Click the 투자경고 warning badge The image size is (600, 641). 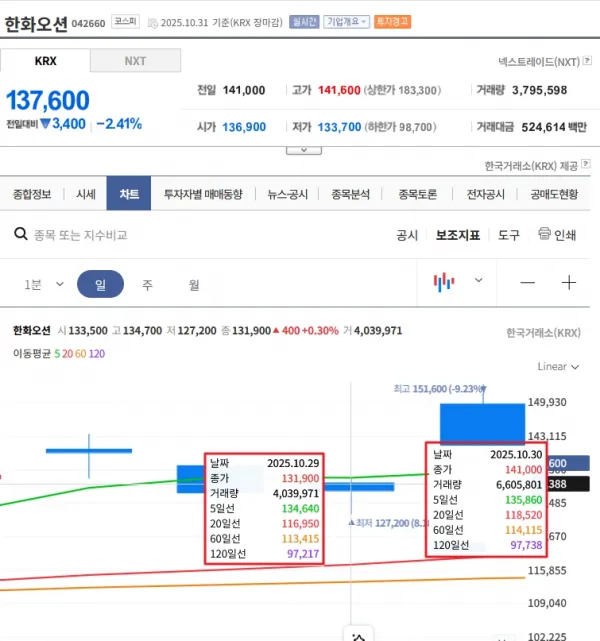coord(393,20)
